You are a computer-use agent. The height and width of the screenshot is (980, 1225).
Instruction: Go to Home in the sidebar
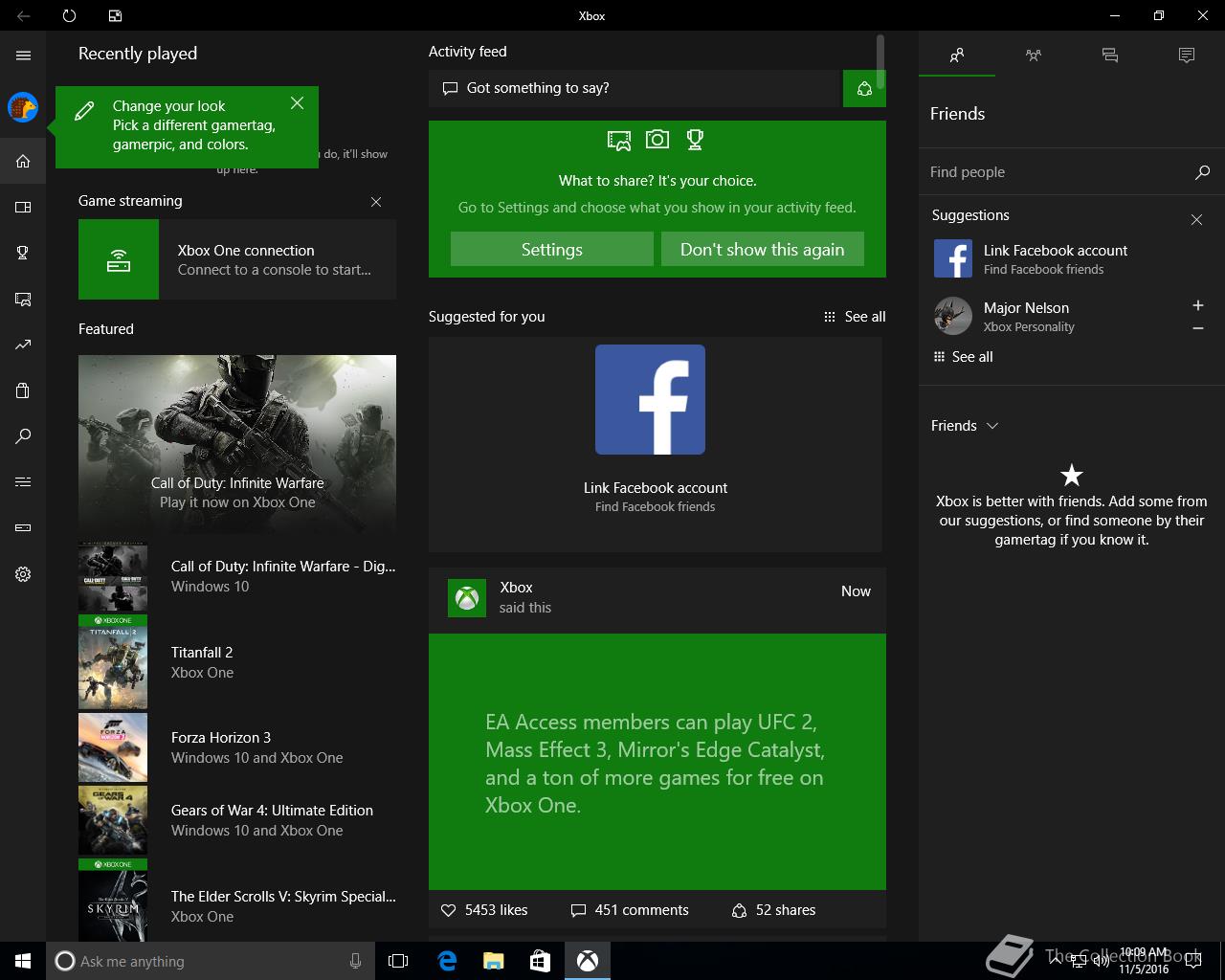[23, 161]
